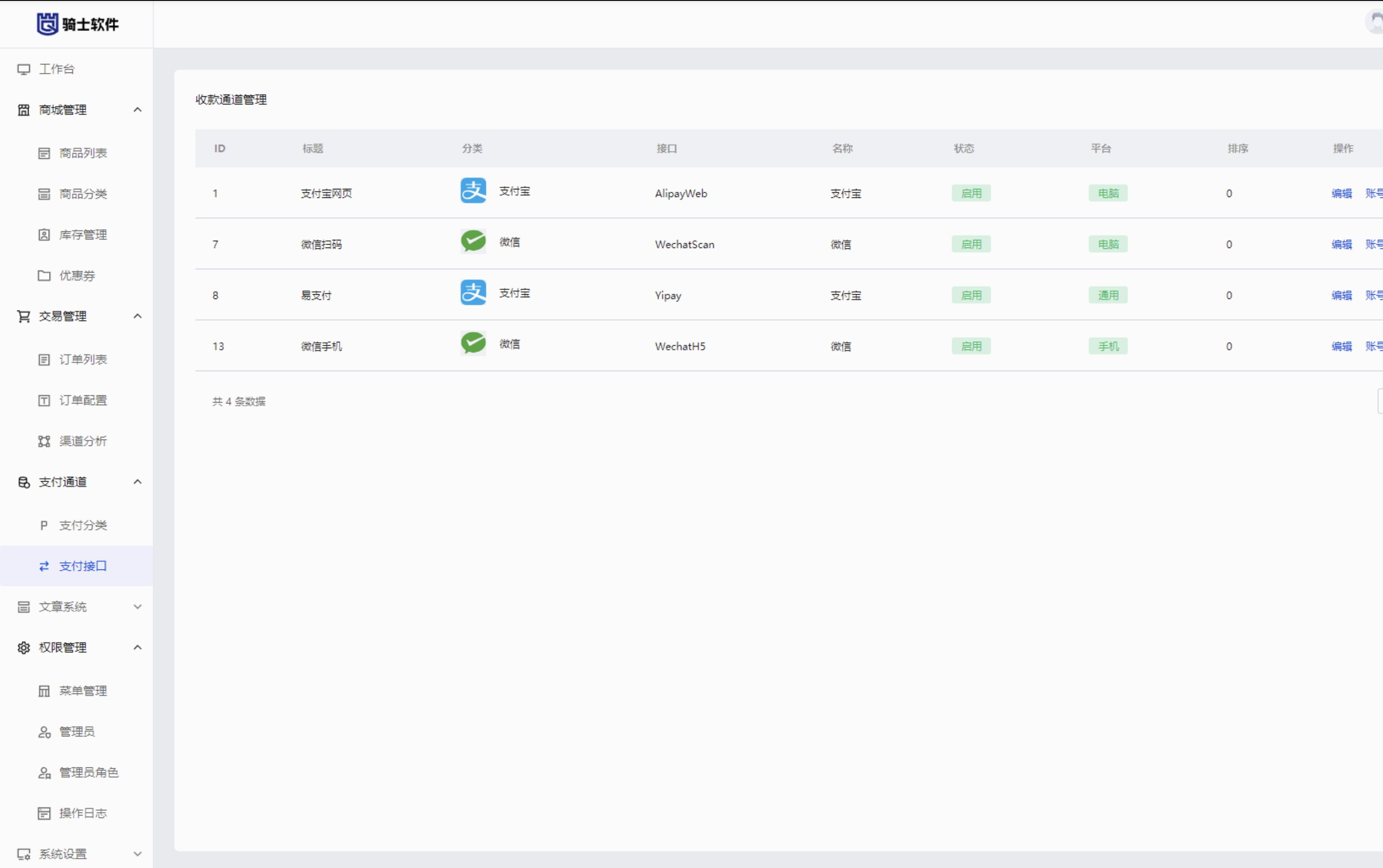Viewport: 1383px width, 868px height.
Task: Expand the 文章系统 menu section
Action: point(137,607)
